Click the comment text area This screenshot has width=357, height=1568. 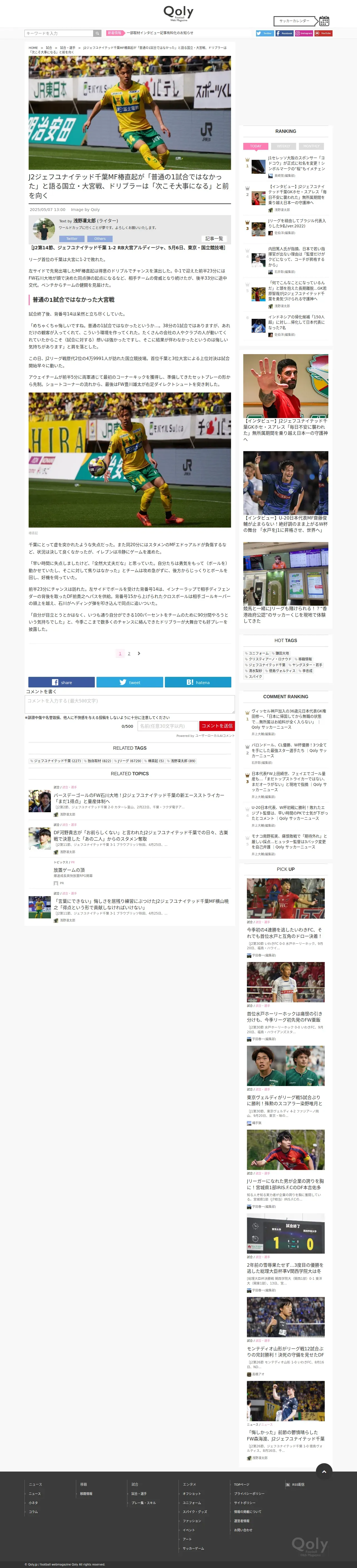pos(130,704)
